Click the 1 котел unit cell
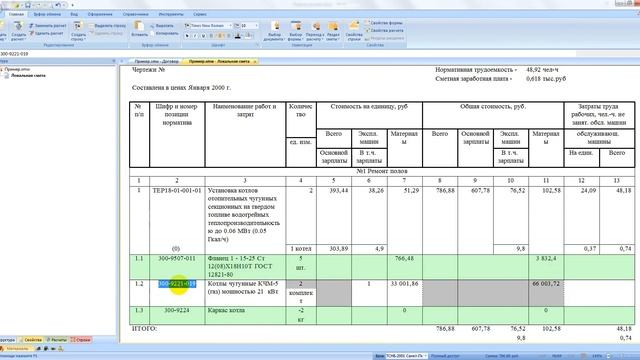640x360 pixels. [x=301, y=249]
